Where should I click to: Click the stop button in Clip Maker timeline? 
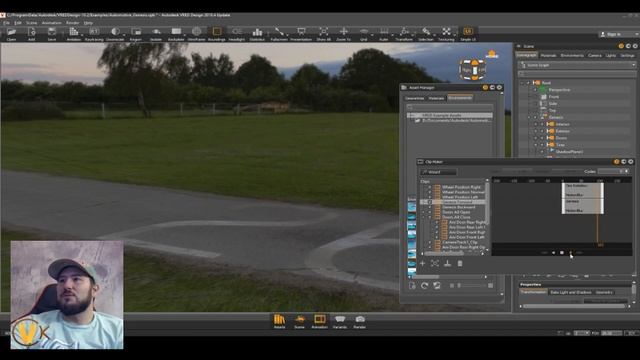pyautogui.click(x=562, y=253)
